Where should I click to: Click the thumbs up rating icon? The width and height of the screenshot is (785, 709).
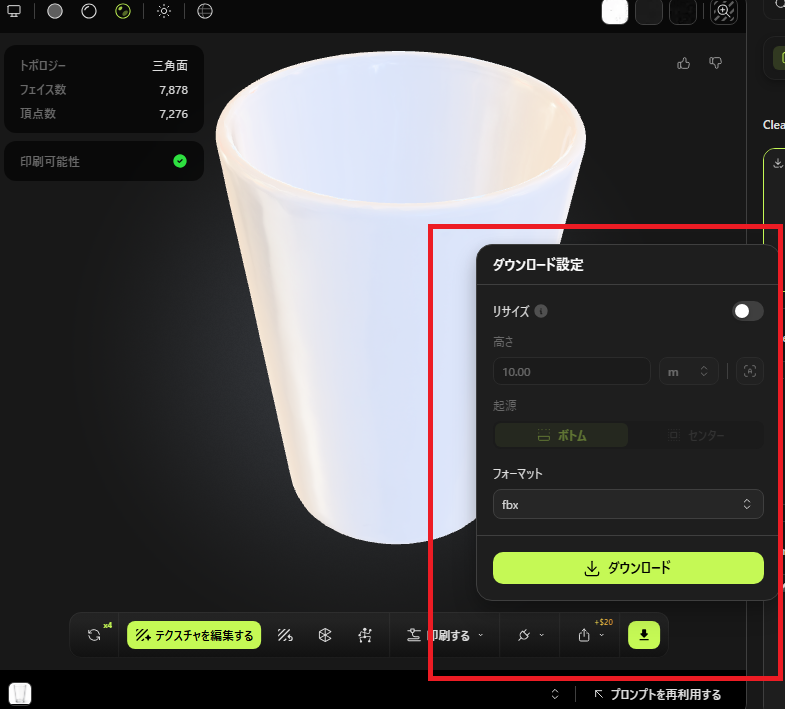pos(684,63)
